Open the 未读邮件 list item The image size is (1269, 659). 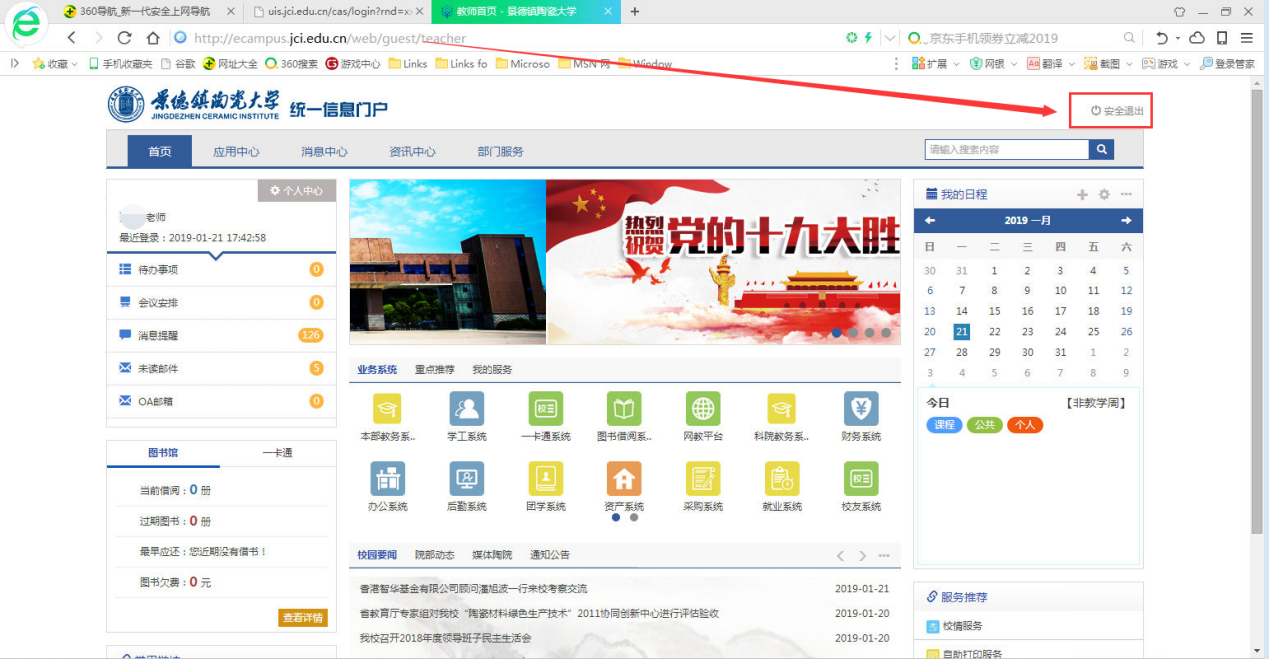[220, 368]
